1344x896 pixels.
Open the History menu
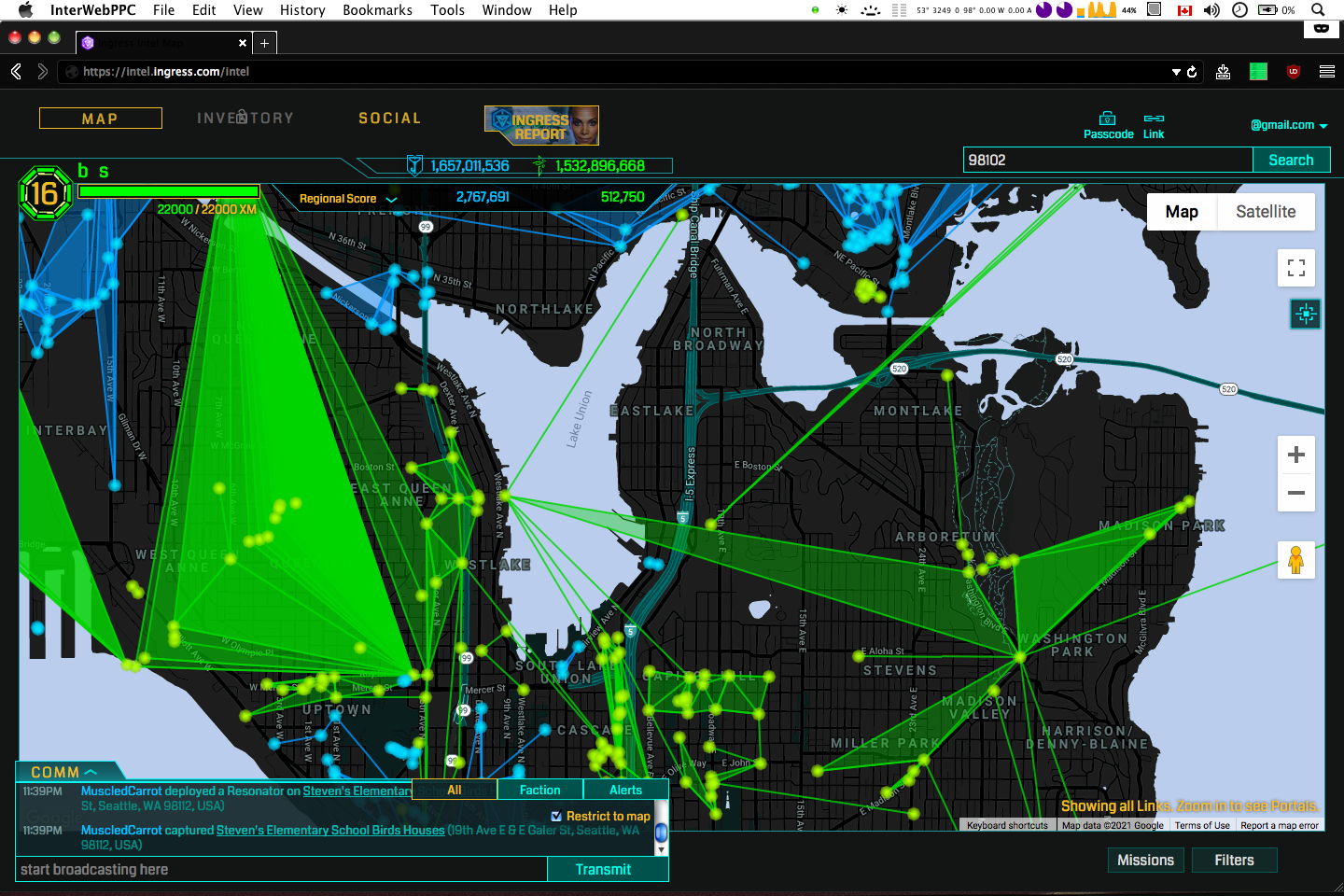(x=302, y=9)
